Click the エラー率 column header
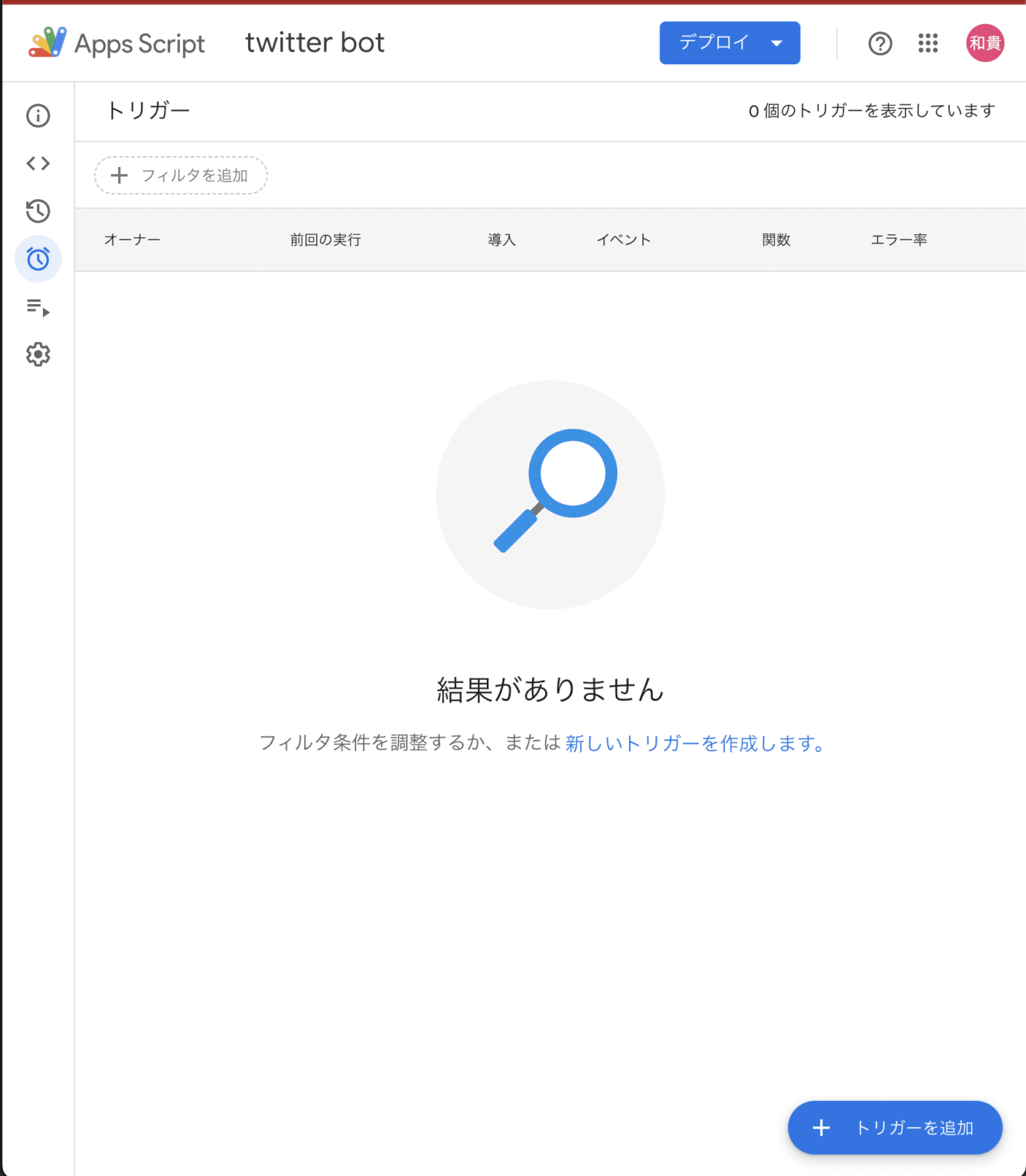Screen dimensions: 1026x1176 [x=900, y=240]
